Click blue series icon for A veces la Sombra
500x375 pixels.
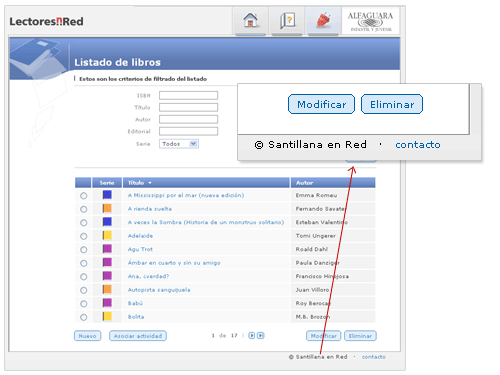click(x=107, y=222)
